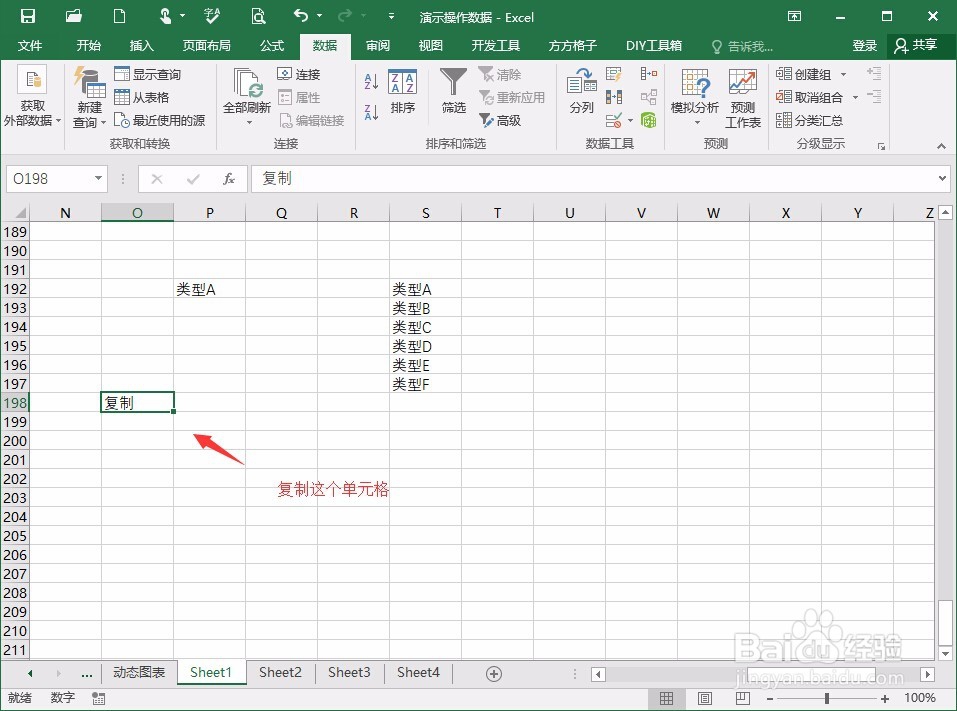Image resolution: width=957 pixels, height=711 pixels.
Task: Expand the Name Box dropdown
Action: click(x=98, y=178)
